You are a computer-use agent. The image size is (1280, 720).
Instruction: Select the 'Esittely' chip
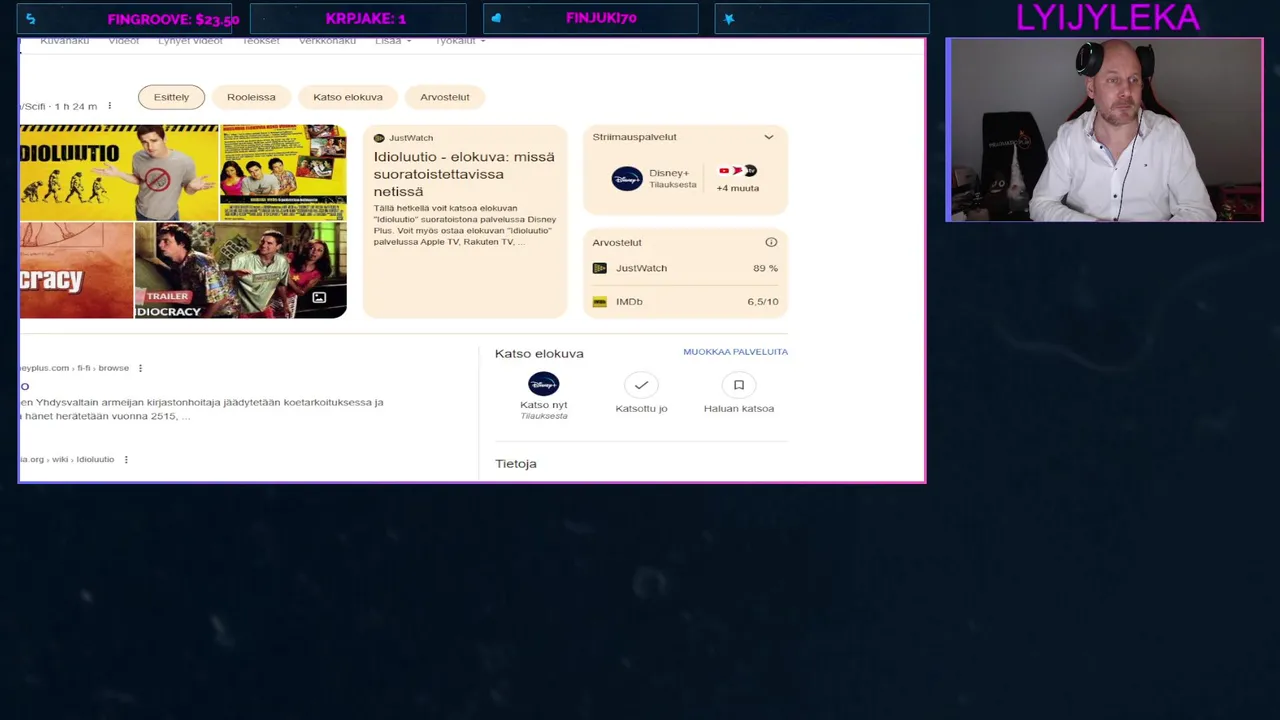point(171,97)
